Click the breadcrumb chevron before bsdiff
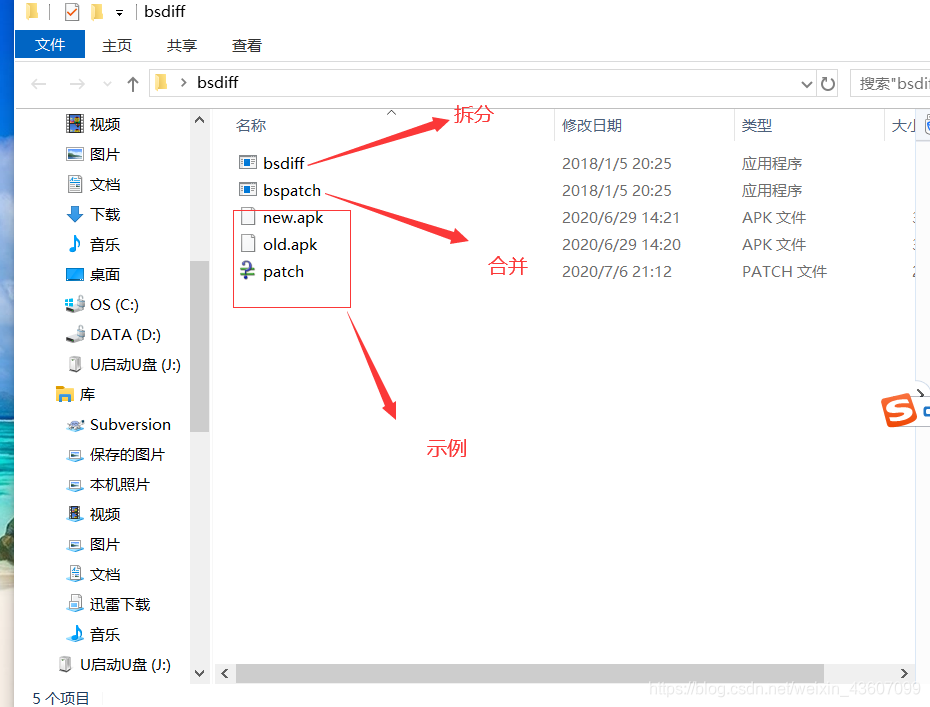 [x=184, y=82]
